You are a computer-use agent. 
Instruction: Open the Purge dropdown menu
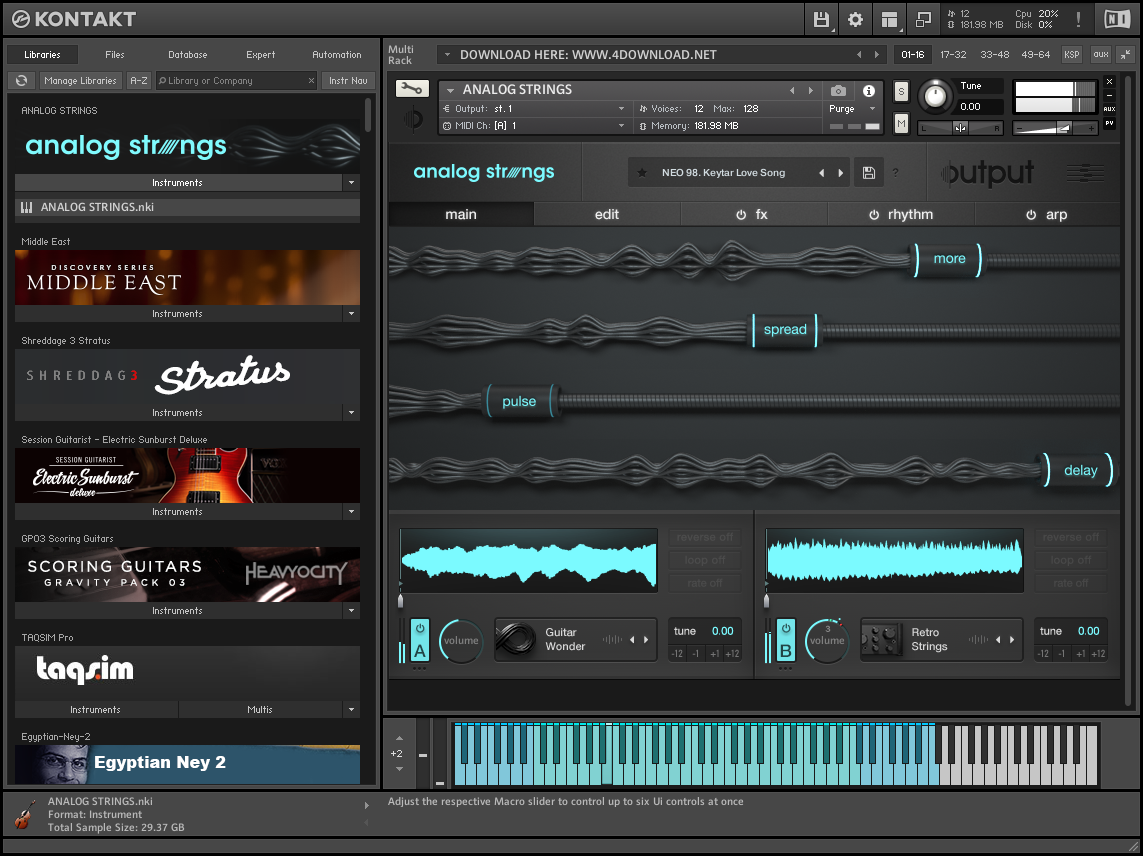(851, 109)
